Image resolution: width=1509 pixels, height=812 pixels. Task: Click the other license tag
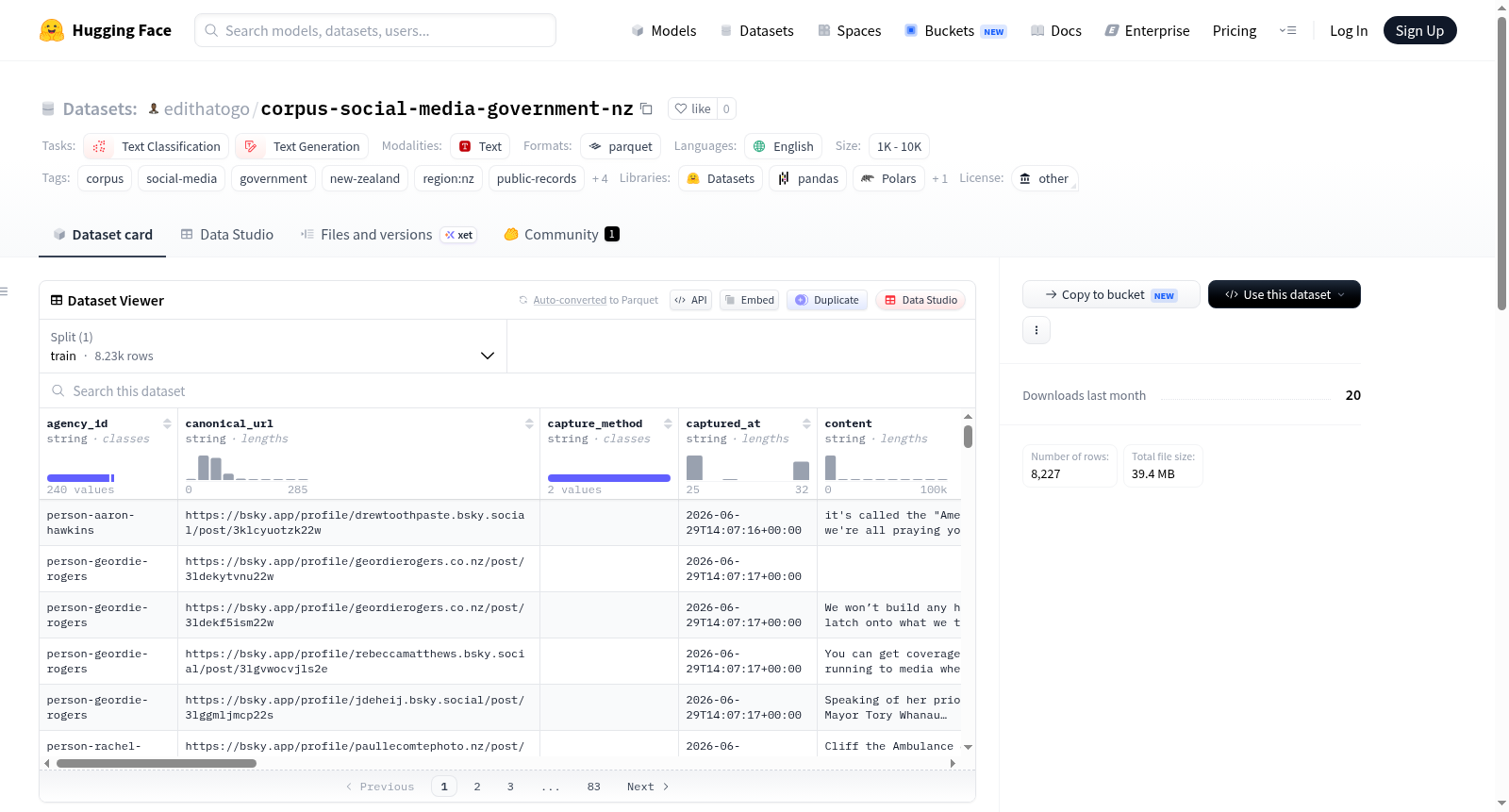(1044, 178)
